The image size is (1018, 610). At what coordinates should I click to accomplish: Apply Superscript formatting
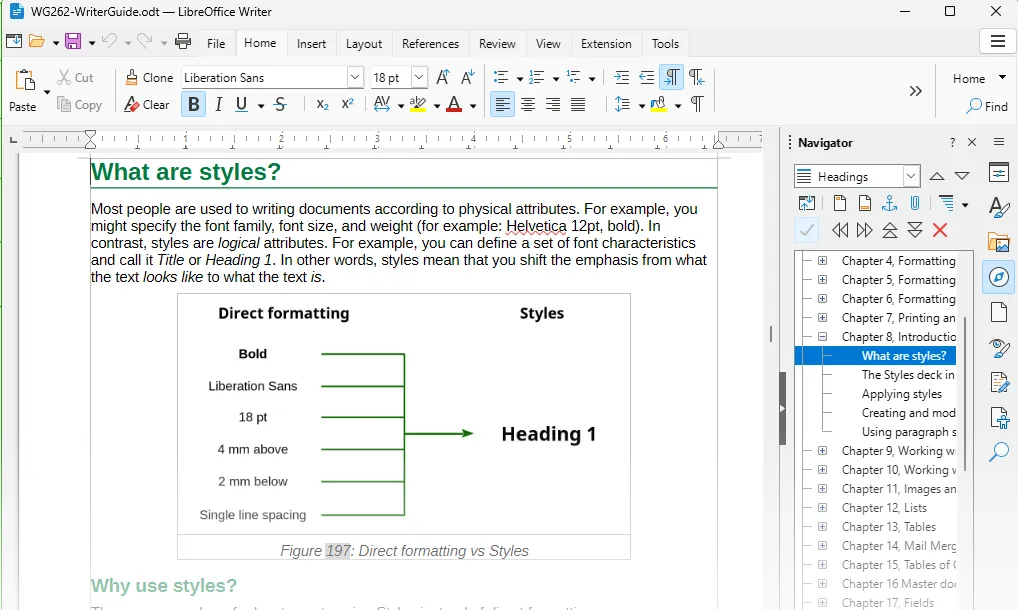coord(348,104)
